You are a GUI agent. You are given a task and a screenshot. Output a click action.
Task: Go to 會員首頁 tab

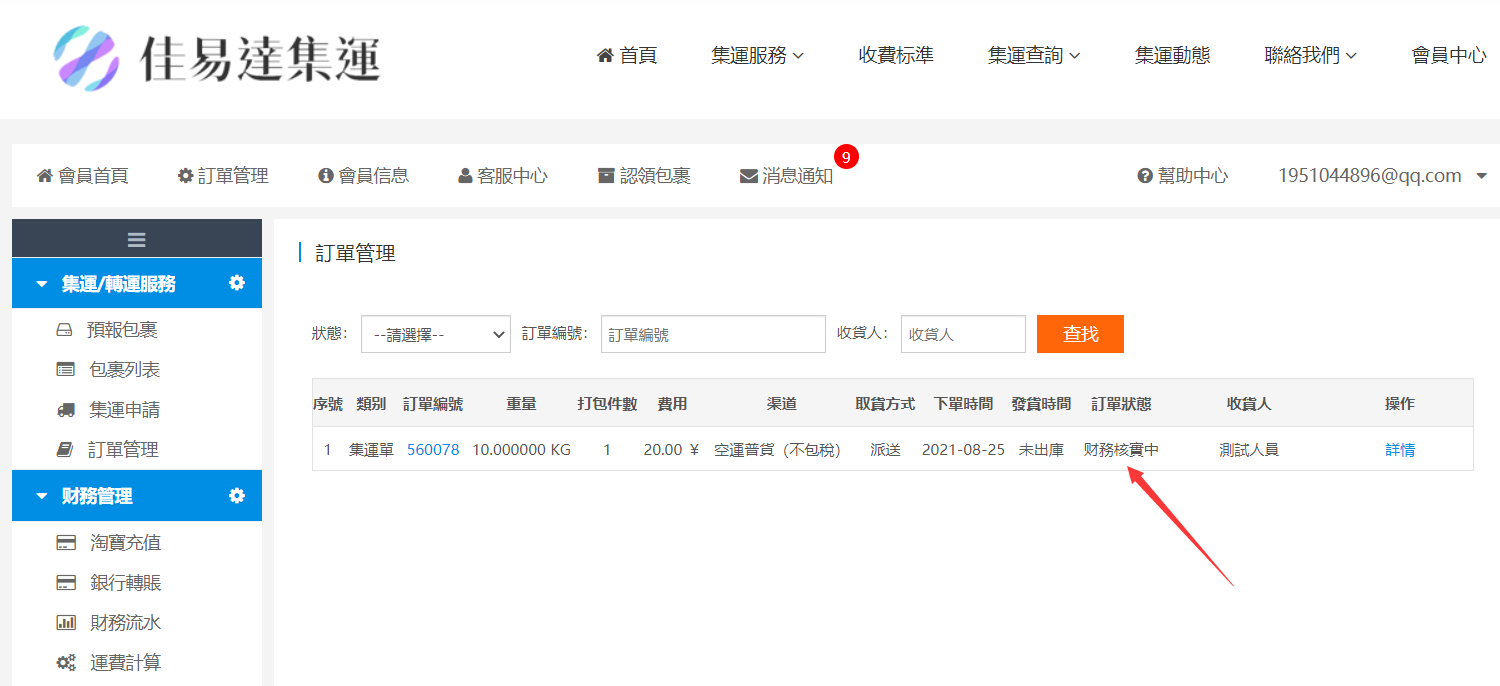[83, 176]
